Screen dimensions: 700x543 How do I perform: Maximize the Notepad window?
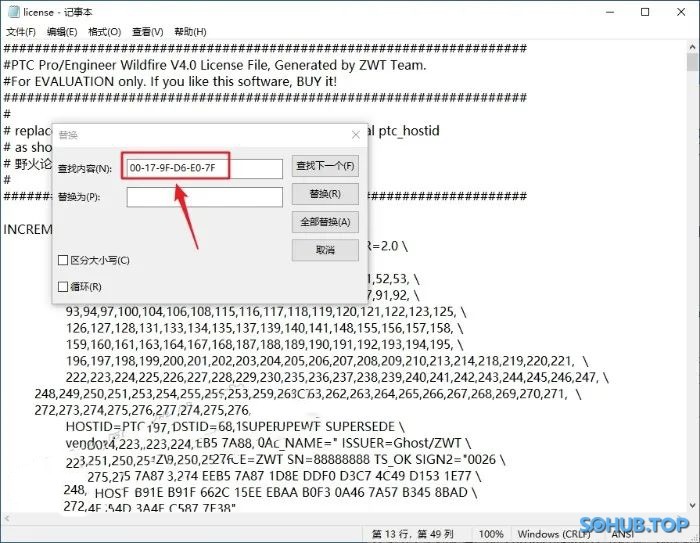[645, 12]
